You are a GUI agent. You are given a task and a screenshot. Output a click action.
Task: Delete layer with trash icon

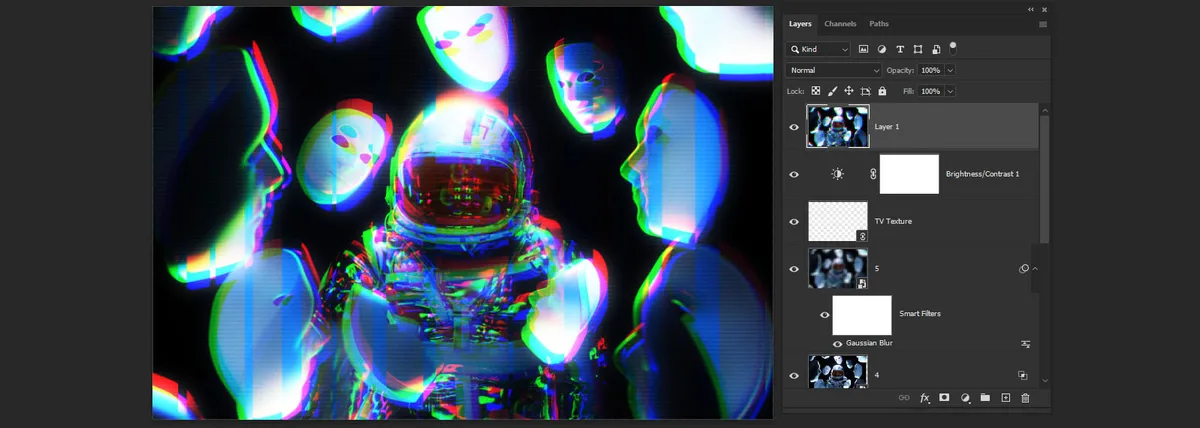(1025, 398)
